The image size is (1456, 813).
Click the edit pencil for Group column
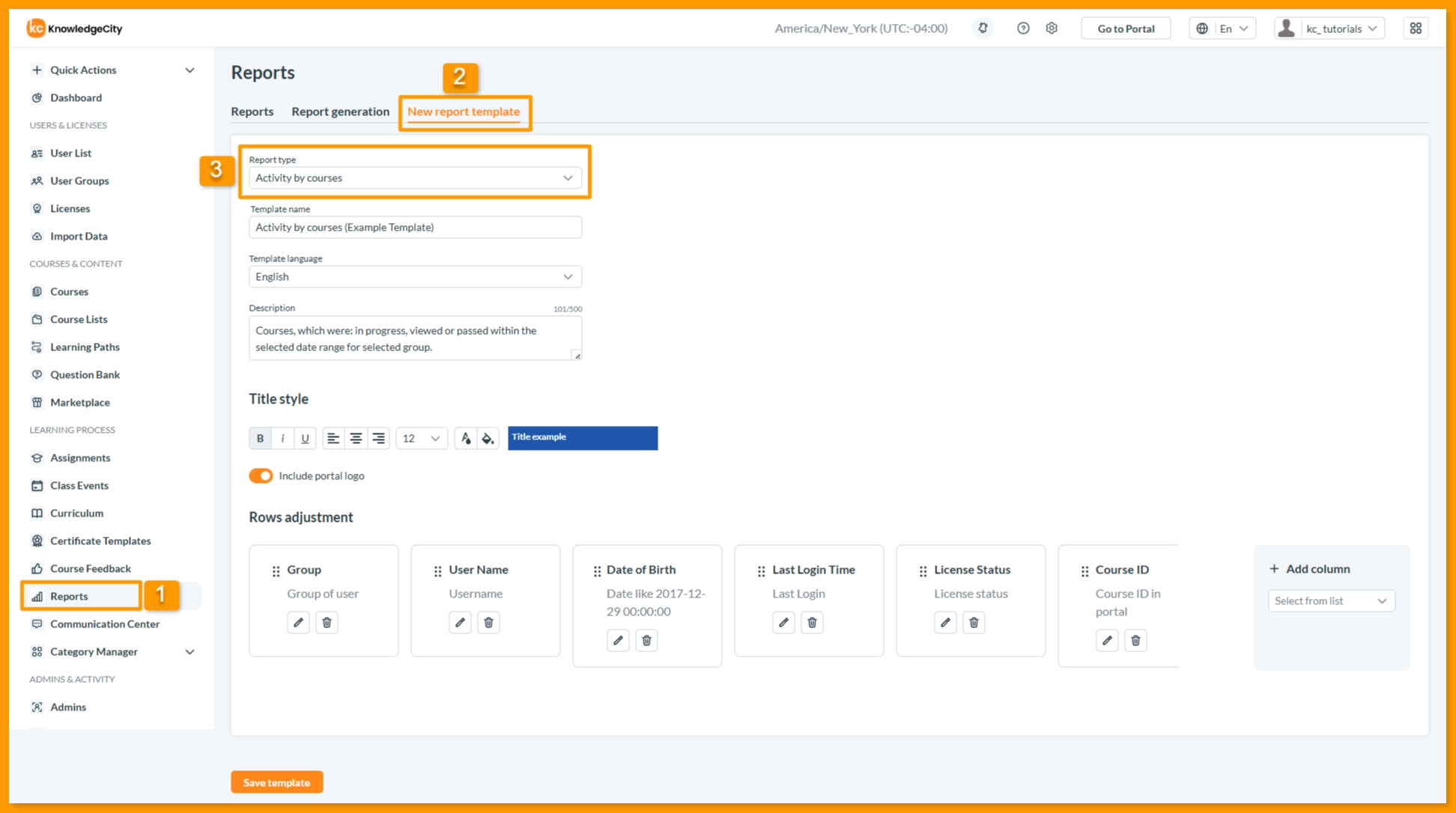[298, 622]
